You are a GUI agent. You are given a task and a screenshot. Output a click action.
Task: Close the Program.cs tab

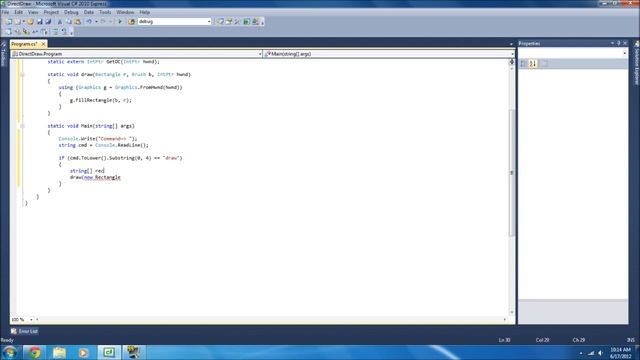[43, 44]
